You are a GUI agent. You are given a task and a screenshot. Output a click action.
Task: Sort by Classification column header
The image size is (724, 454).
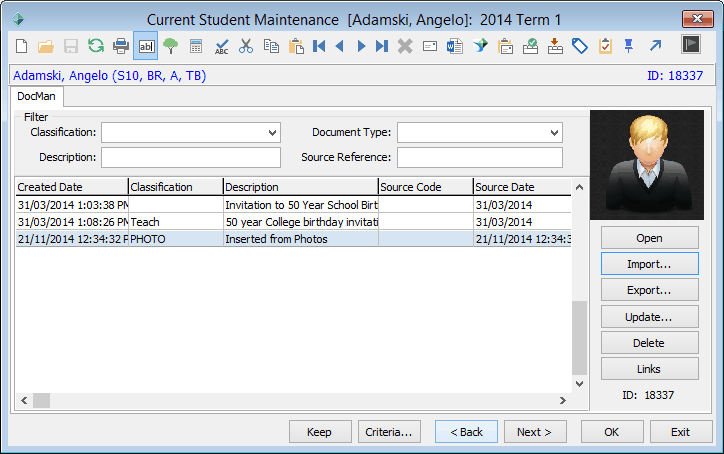tap(176, 187)
